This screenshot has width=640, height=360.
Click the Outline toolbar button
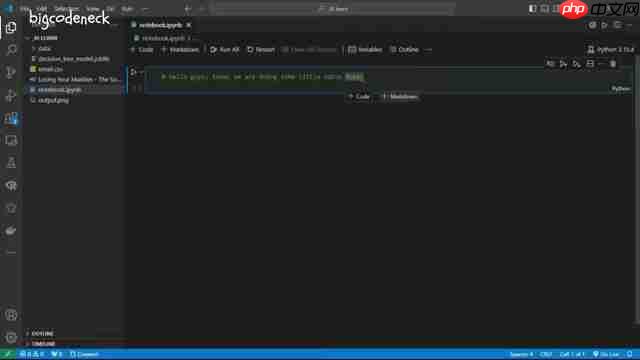tap(404, 50)
